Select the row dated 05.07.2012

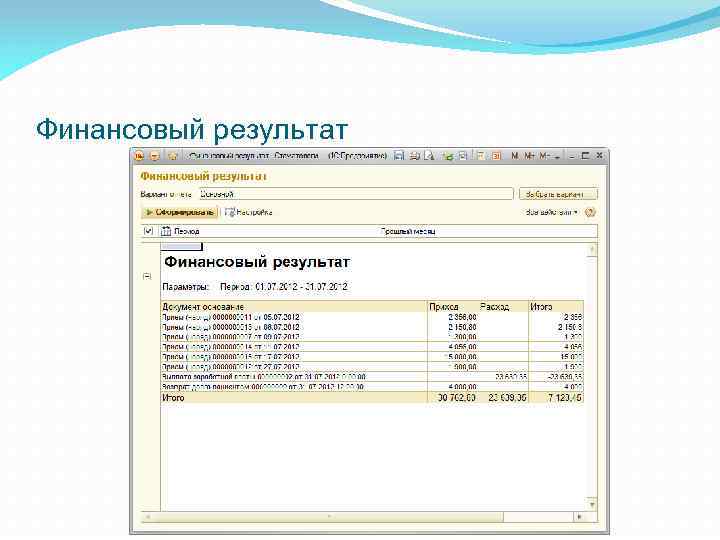[x=372, y=317]
